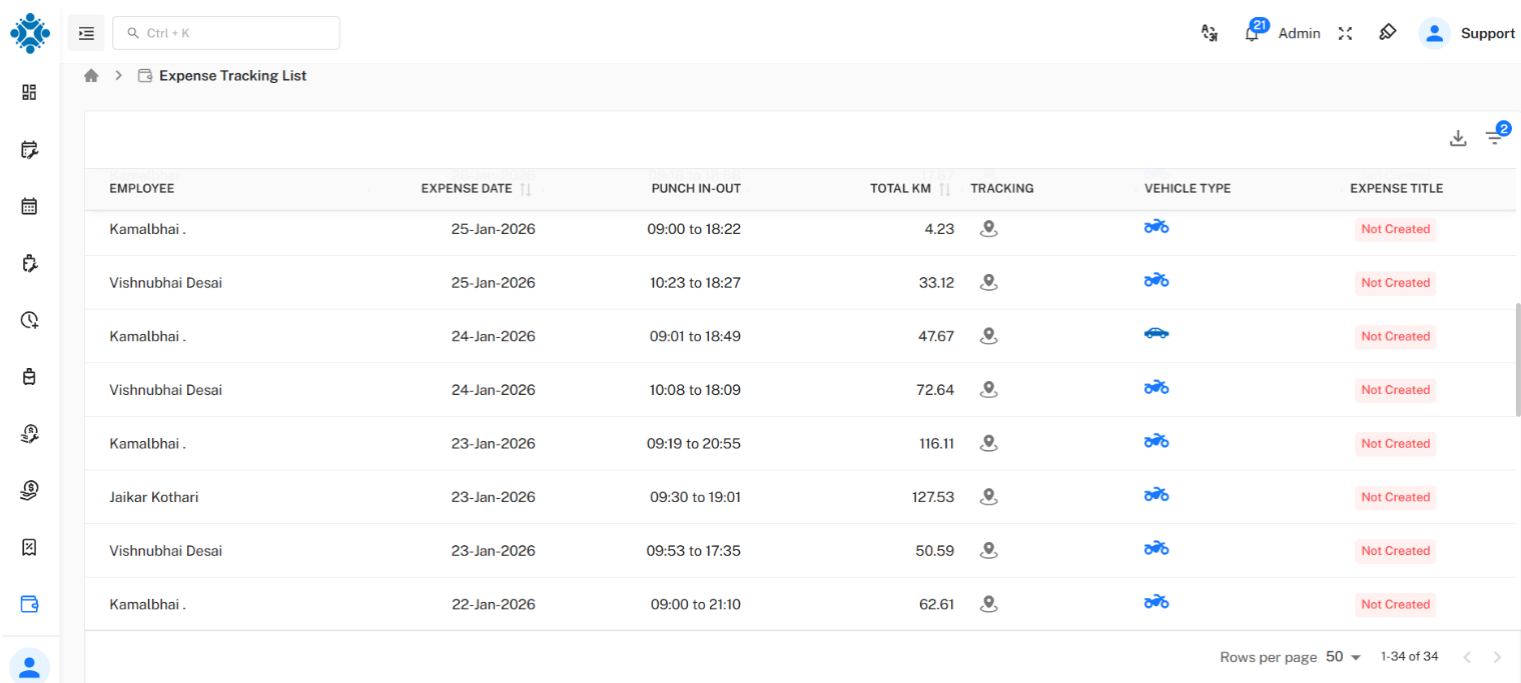Toggle the sidebar menu collapse button

(86, 33)
